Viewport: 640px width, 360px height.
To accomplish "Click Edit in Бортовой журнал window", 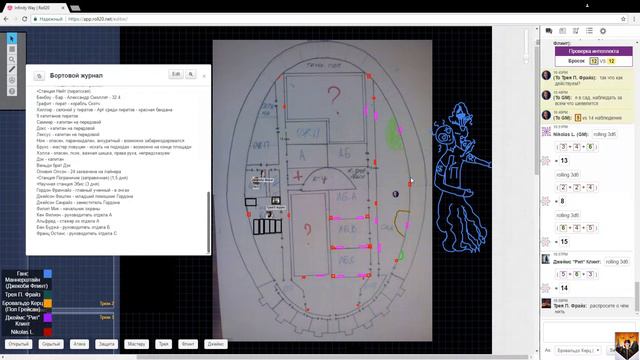I will pos(176,74).
